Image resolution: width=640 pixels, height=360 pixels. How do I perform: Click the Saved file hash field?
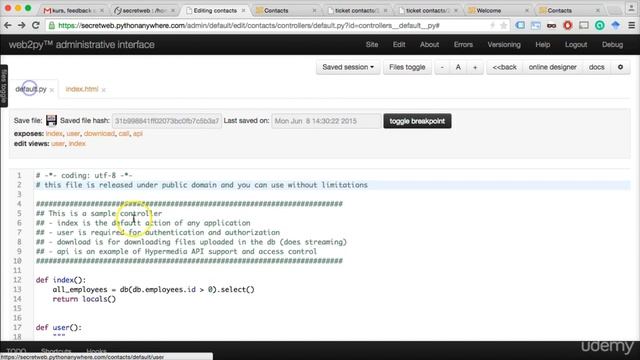[167, 121]
